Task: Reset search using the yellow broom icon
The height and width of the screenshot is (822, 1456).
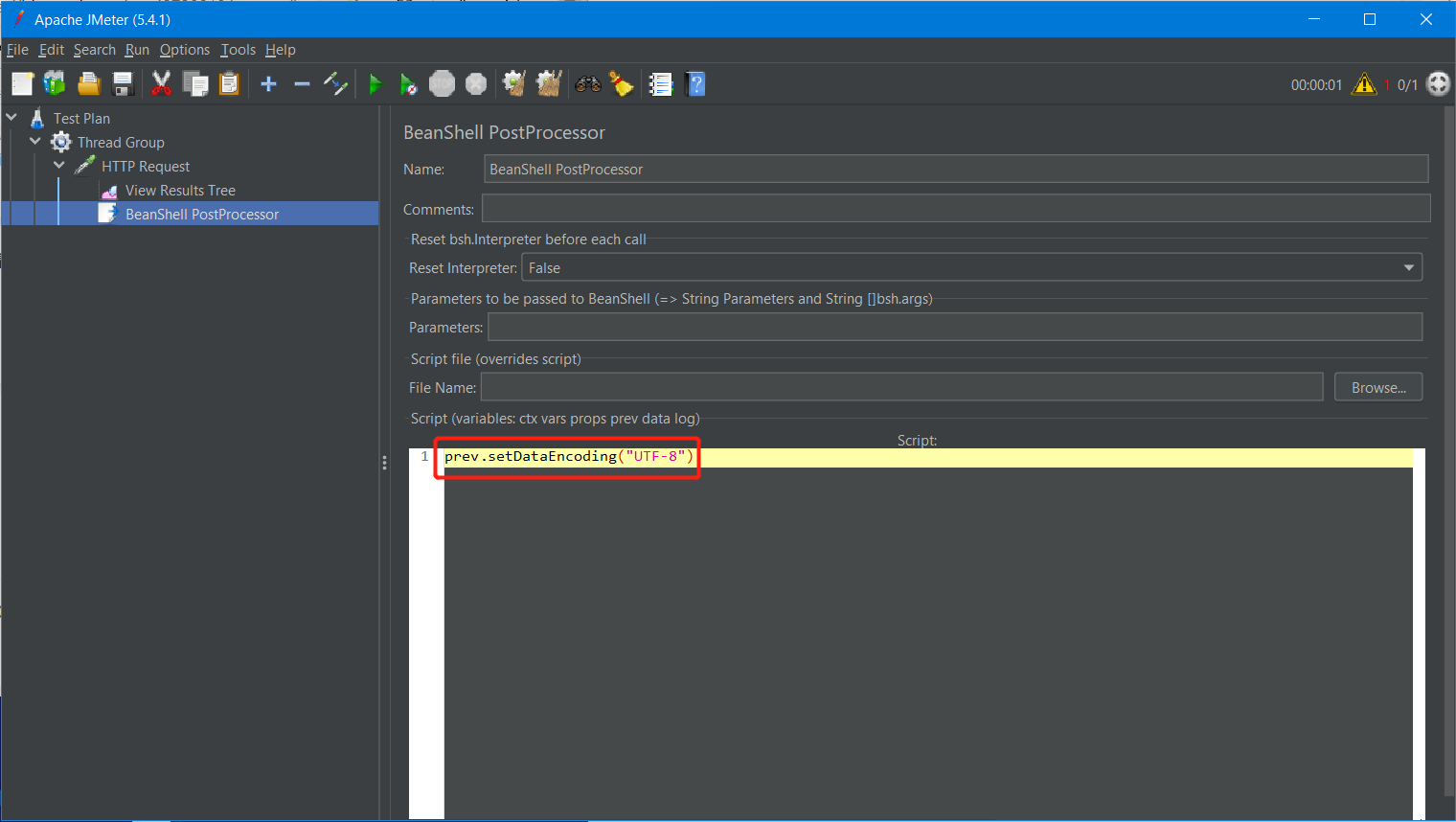Action: tap(622, 84)
